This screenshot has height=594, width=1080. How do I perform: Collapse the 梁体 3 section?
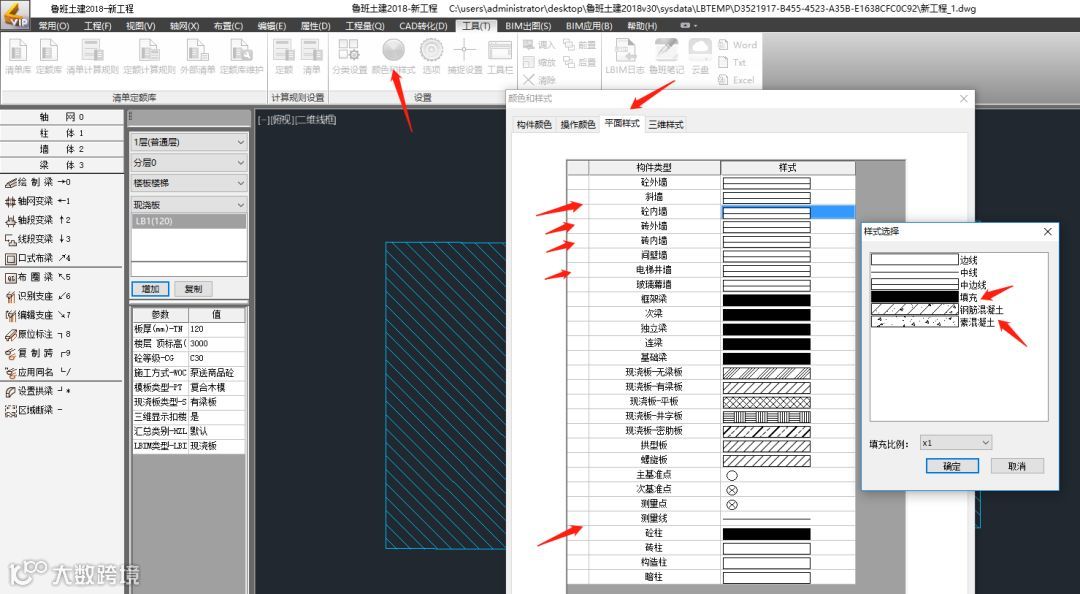[62, 165]
